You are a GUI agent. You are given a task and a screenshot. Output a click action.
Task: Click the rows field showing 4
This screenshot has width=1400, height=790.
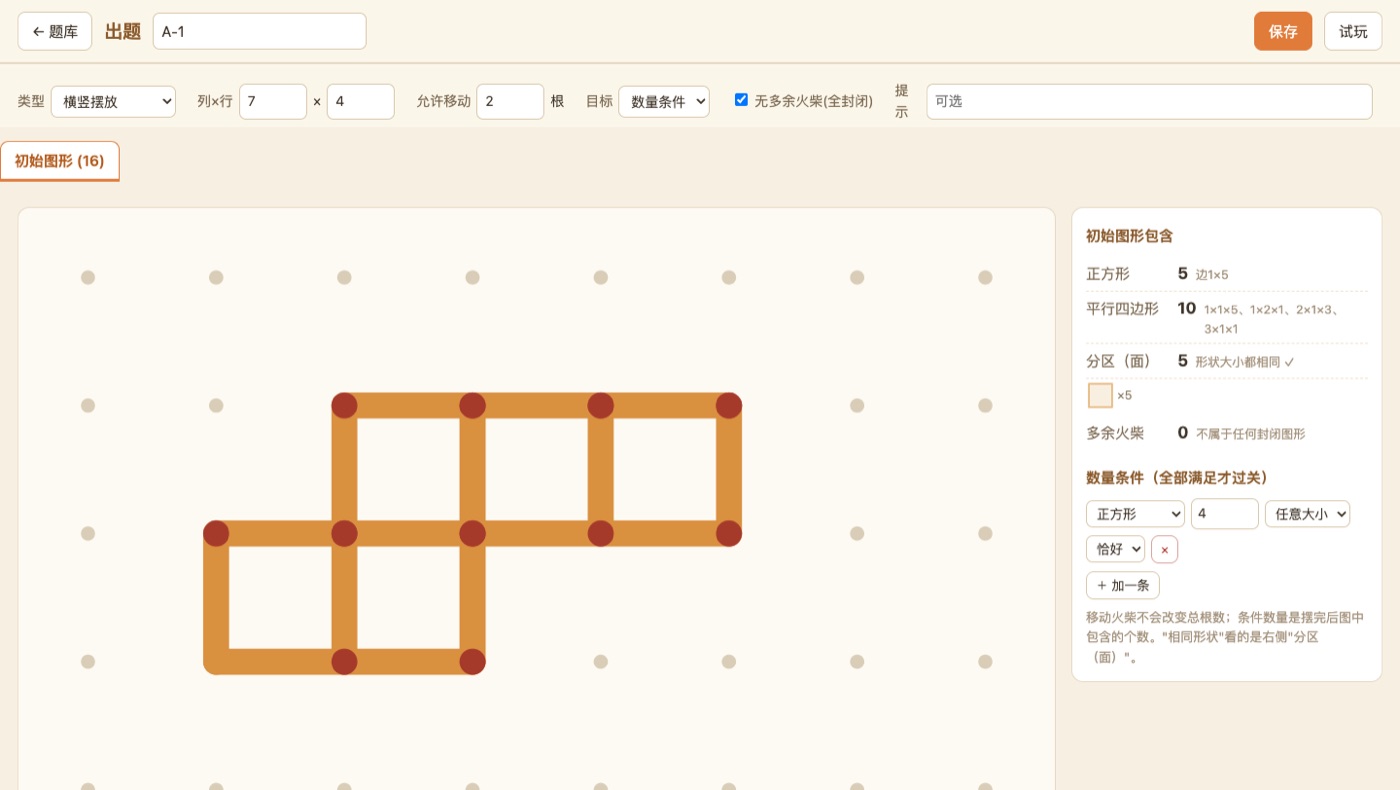point(360,101)
